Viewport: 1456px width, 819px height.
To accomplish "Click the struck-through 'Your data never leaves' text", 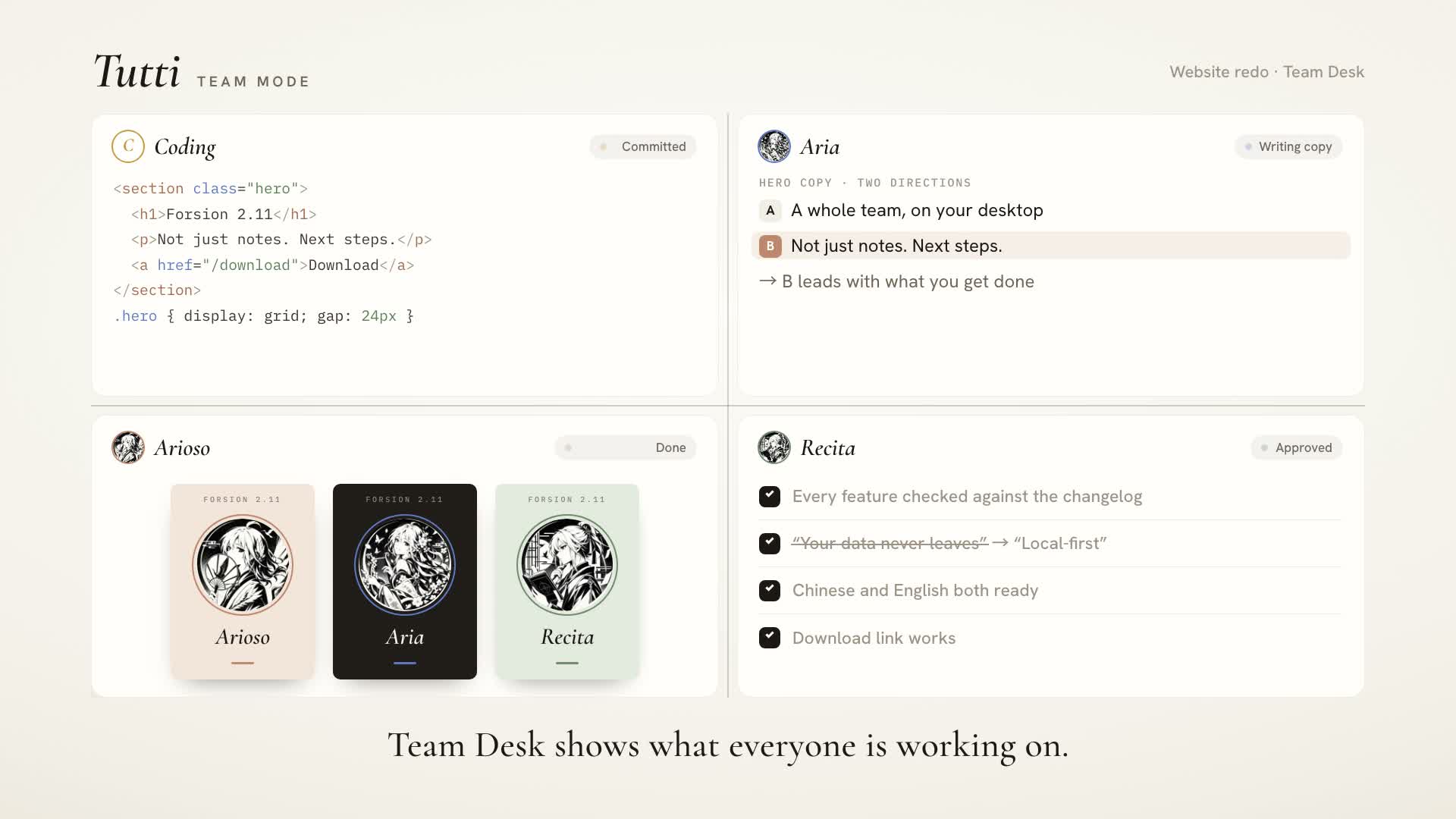I will point(890,543).
